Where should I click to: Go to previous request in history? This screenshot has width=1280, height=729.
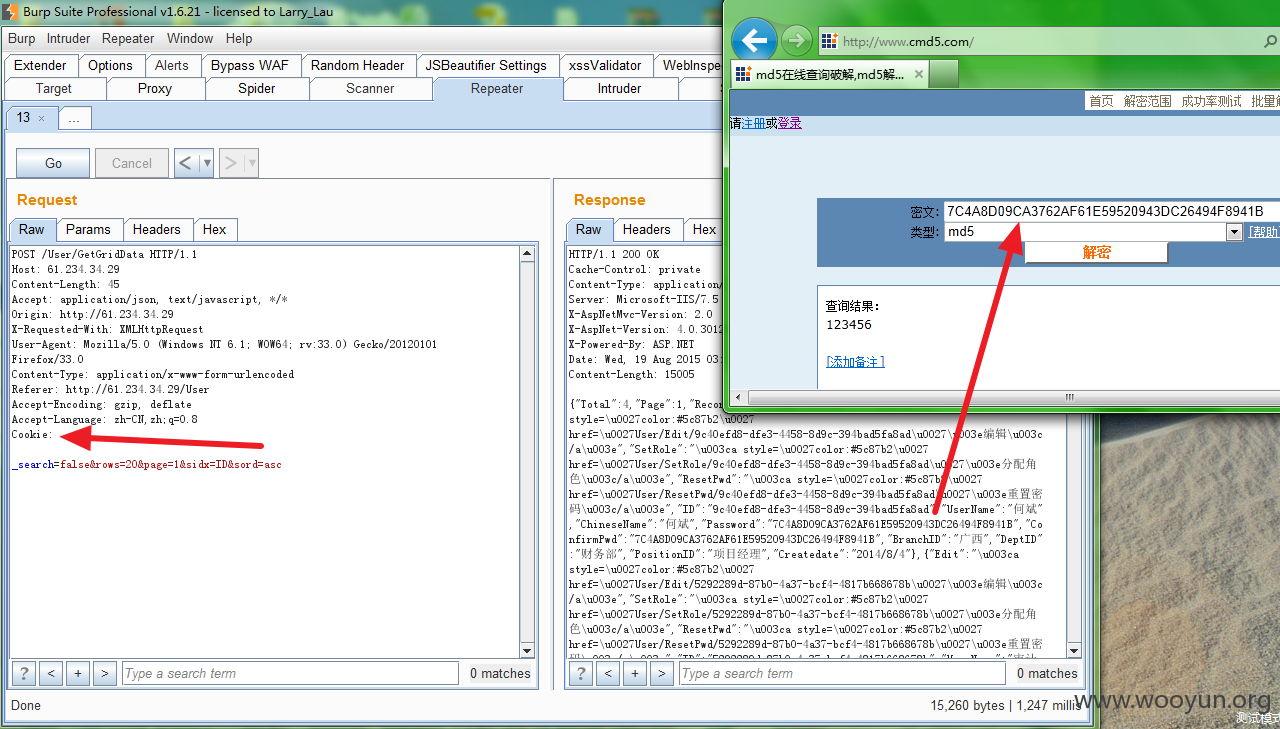(x=186, y=163)
